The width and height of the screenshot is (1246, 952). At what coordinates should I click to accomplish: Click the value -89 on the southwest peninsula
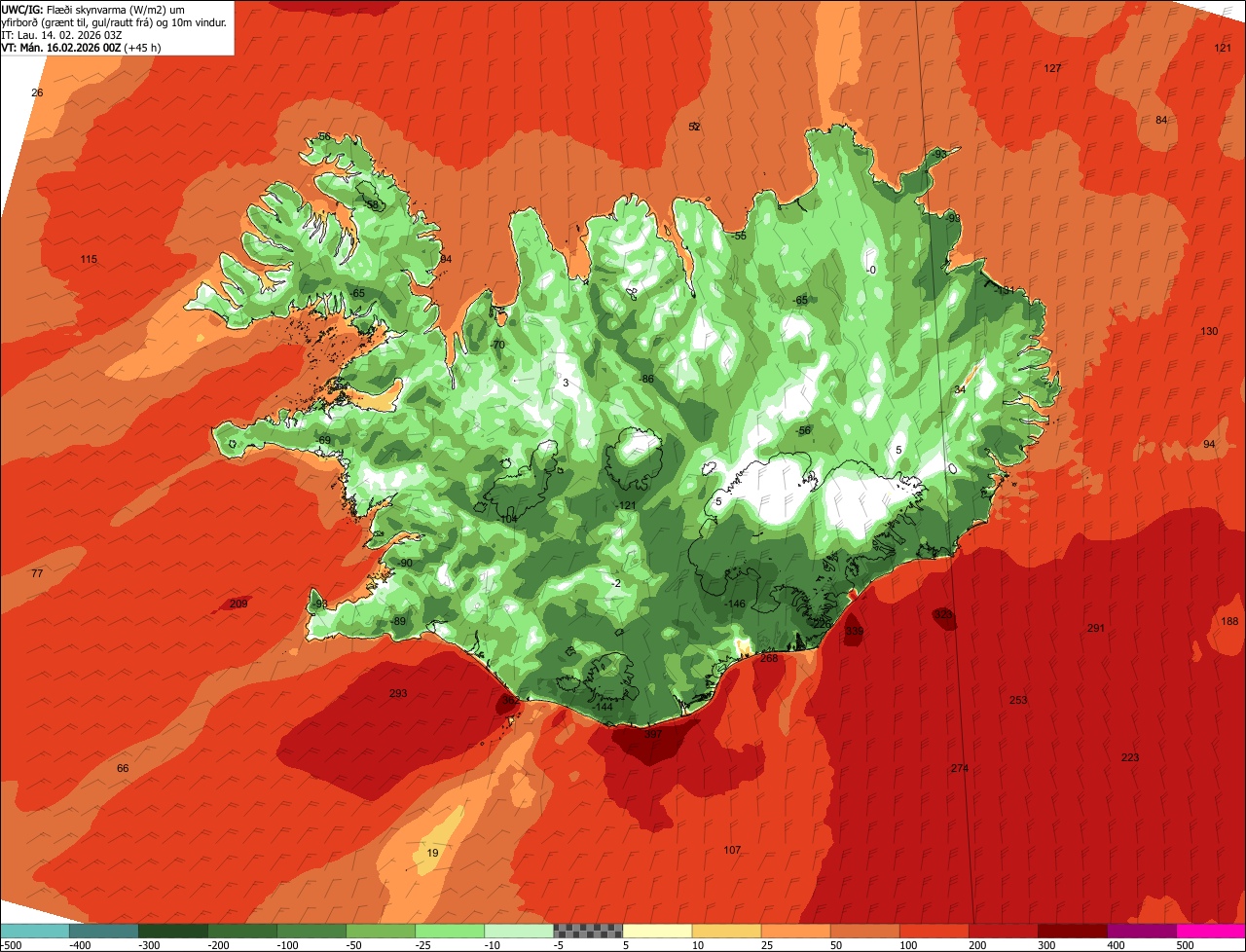click(x=397, y=621)
